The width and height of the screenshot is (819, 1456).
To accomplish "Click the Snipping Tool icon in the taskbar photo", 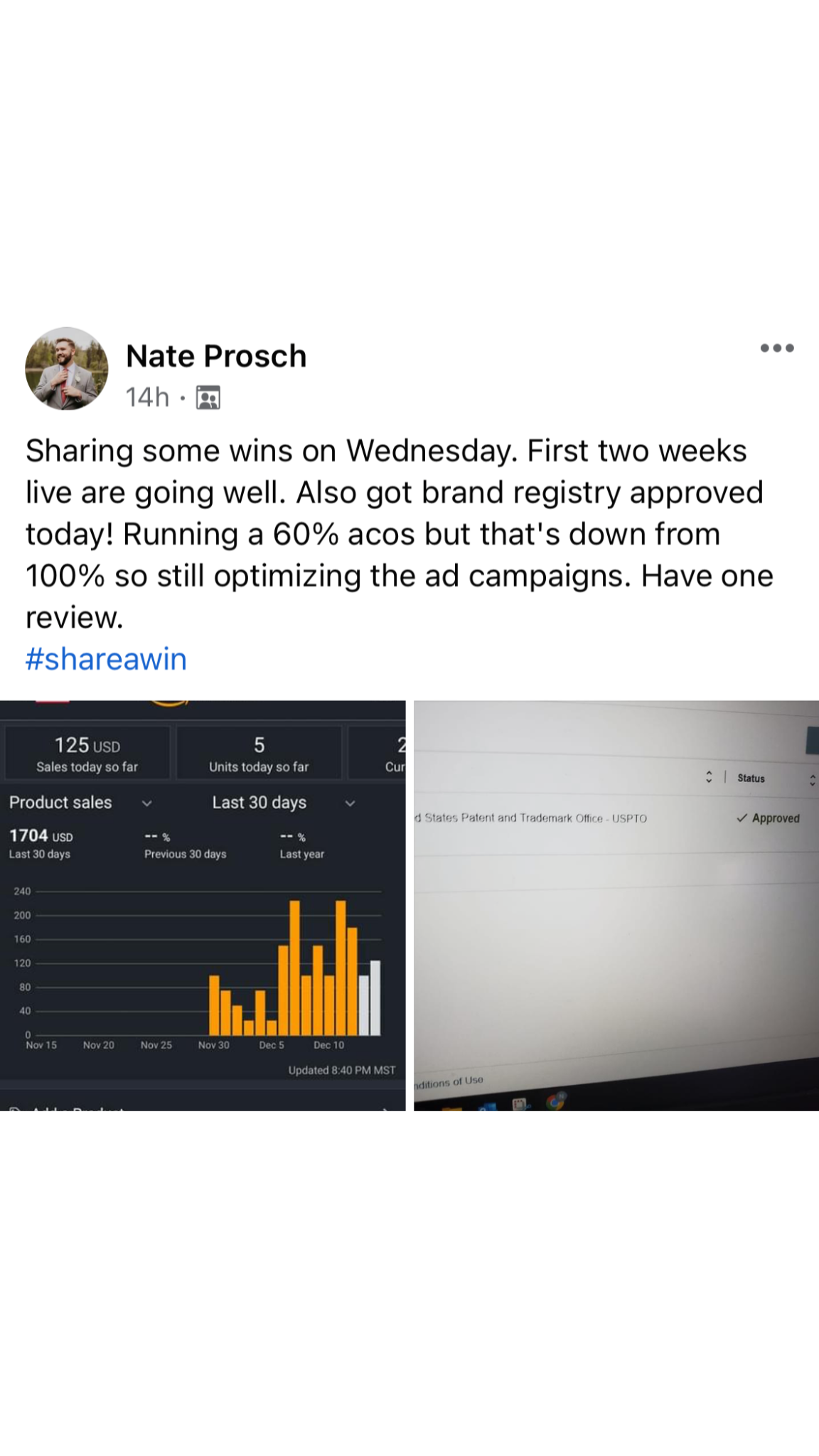I will point(521,1104).
